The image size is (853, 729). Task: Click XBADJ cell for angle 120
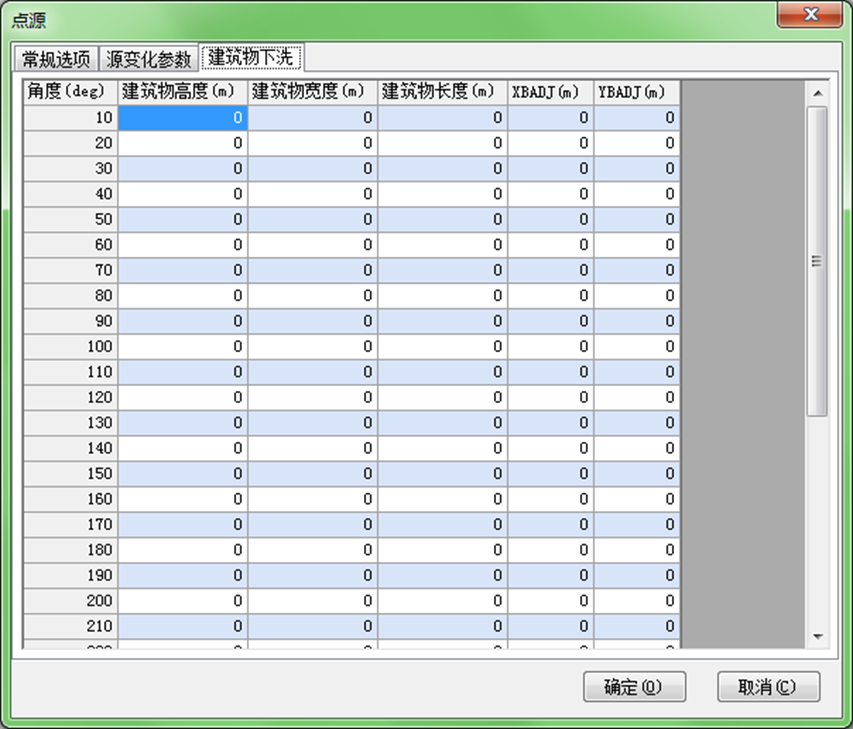[550, 398]
